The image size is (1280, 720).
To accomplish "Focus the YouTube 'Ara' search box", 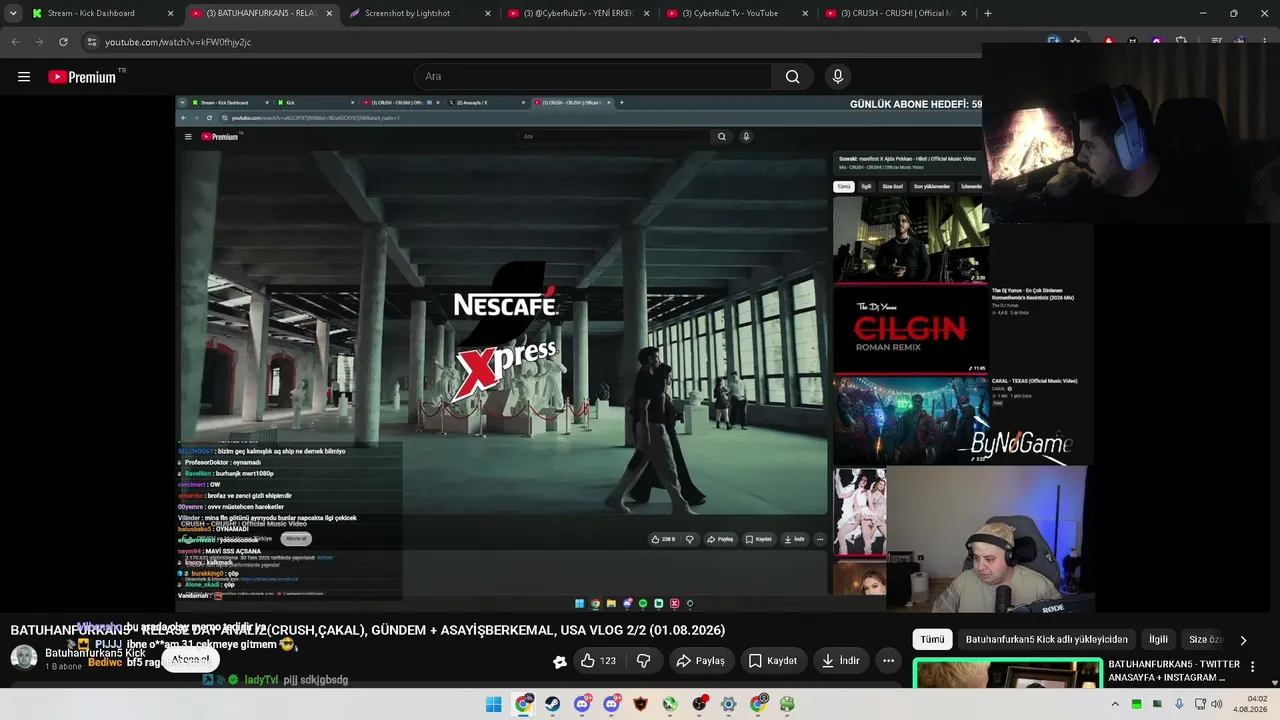I will tap(593, 77).
